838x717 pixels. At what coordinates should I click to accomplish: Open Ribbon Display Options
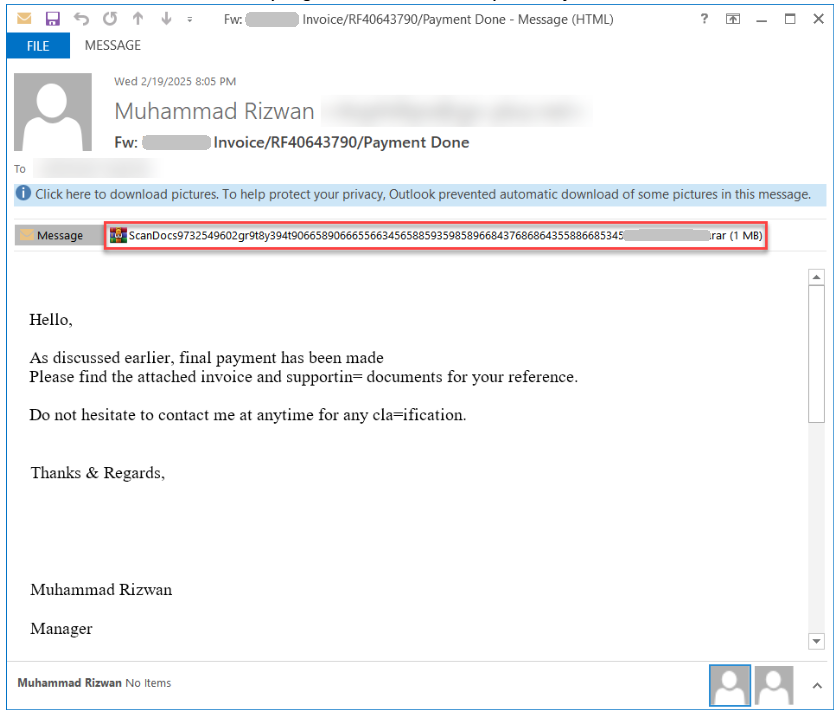[733, 19]
